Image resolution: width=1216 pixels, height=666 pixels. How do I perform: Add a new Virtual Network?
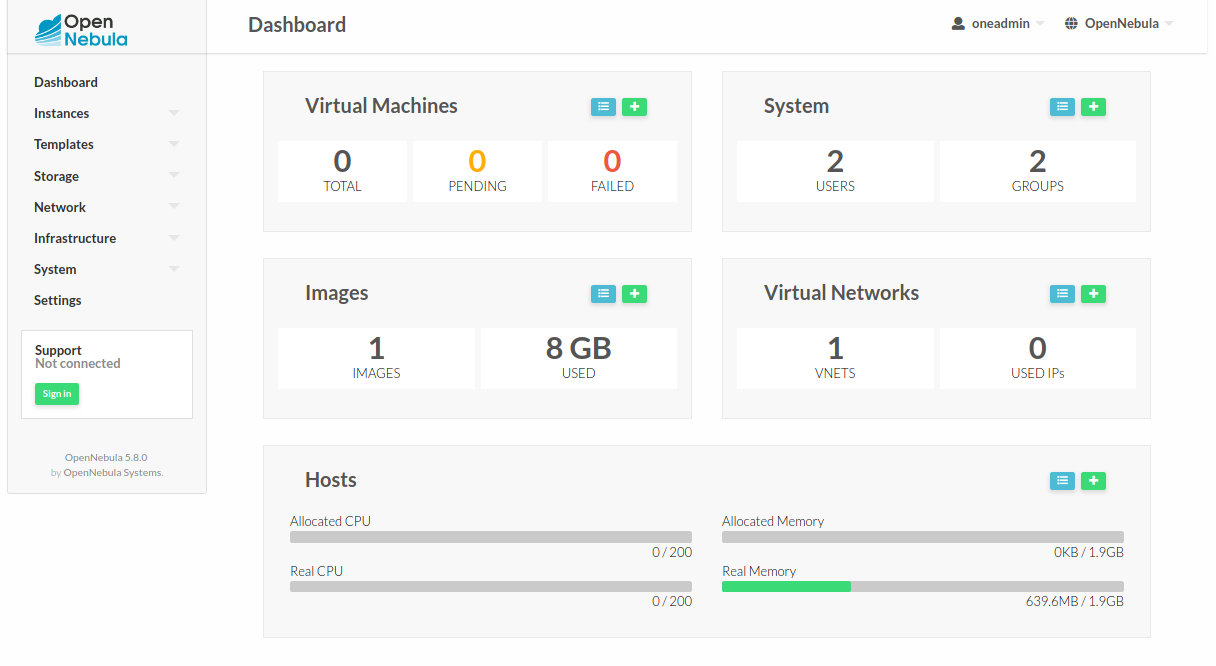(x=1093, y=294)
